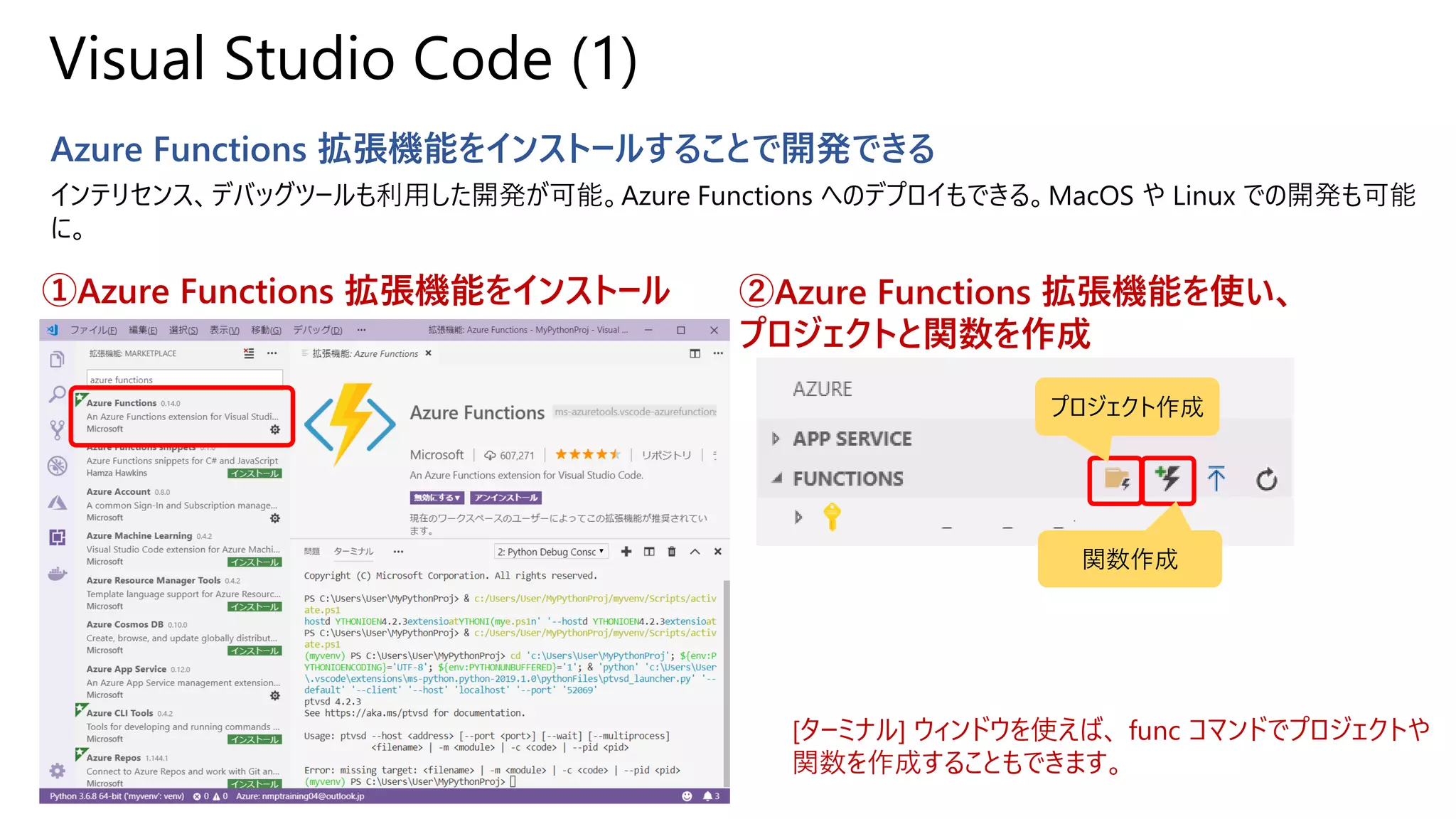This screenshot has width=1456, height=819.
Task: Expand the APP SERVICE section
Action: pyautogui.click(x=776, y=439)
